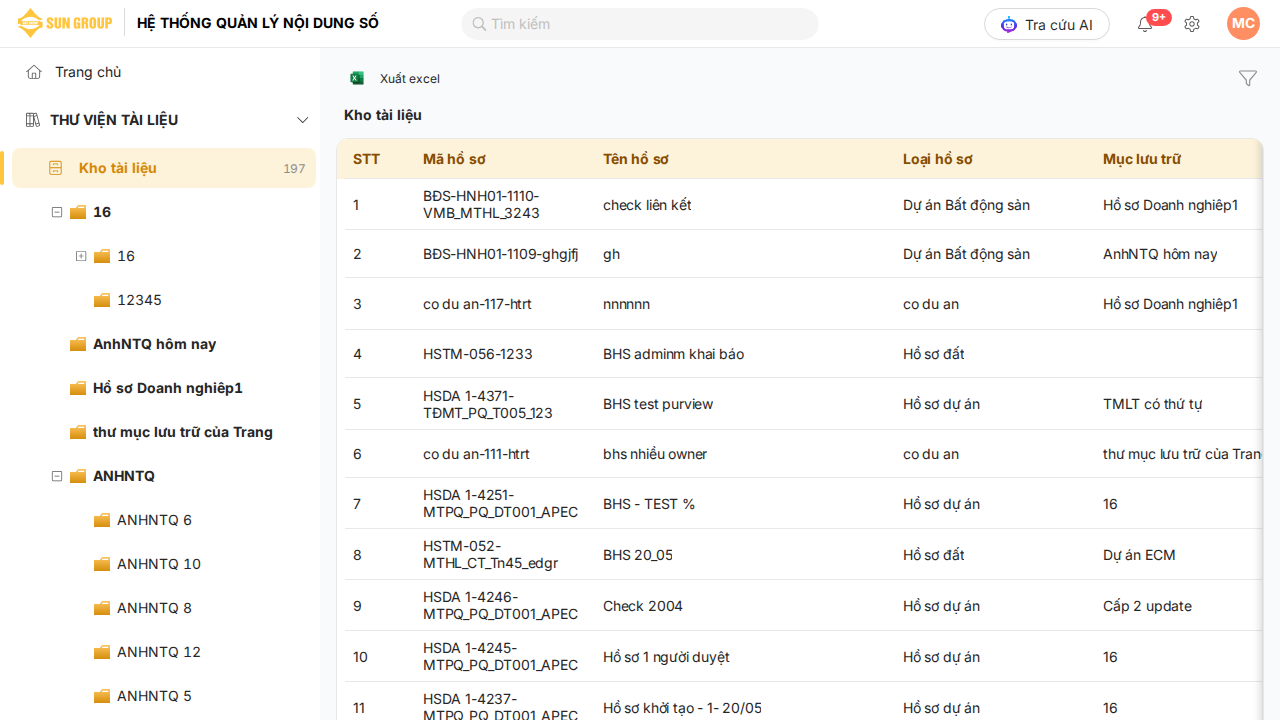The width and height of the screenshot is (1280, 720).
Task: Click the Tên hồ sơ column header
Action: pos(636,159)
